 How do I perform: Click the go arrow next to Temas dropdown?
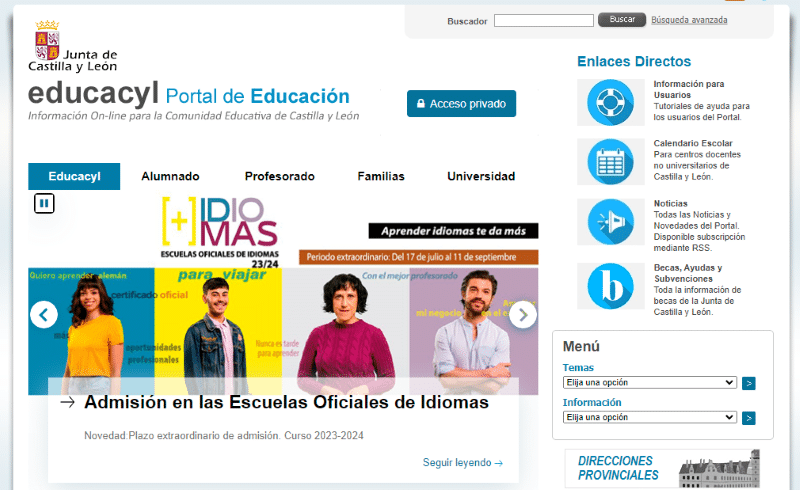pos(748,383)
